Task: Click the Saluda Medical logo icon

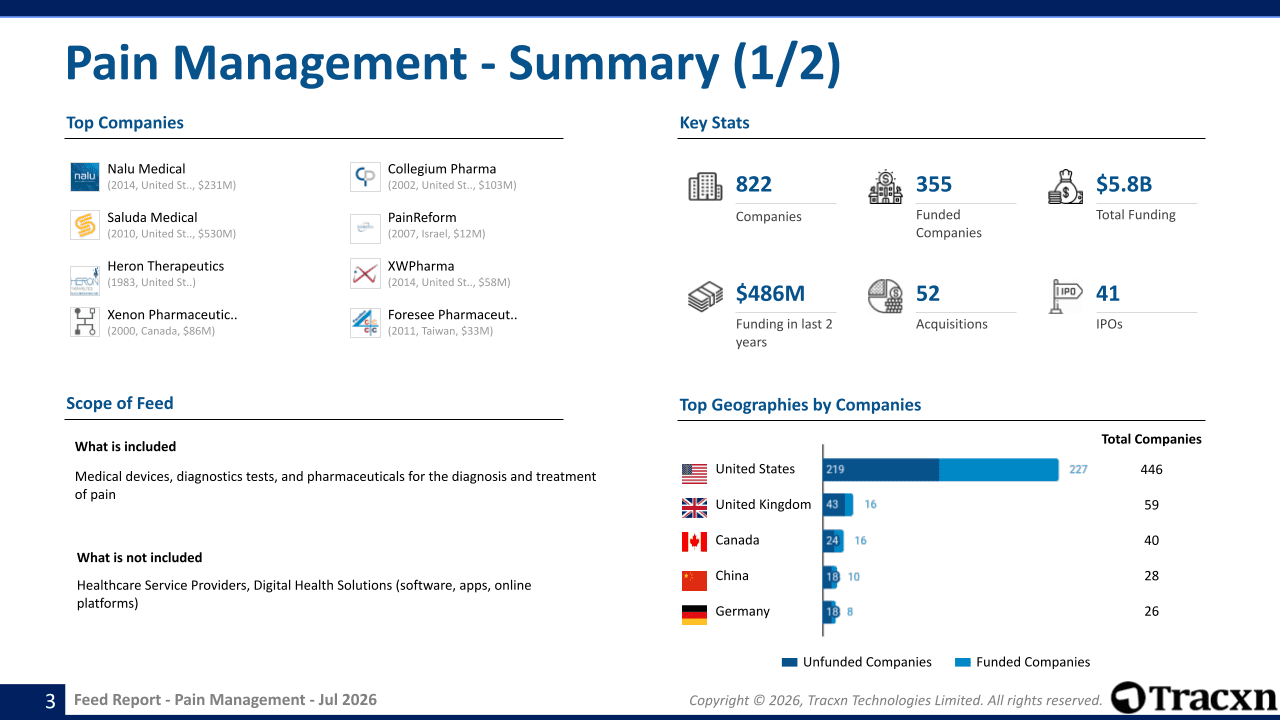Action: pos(85,225)
